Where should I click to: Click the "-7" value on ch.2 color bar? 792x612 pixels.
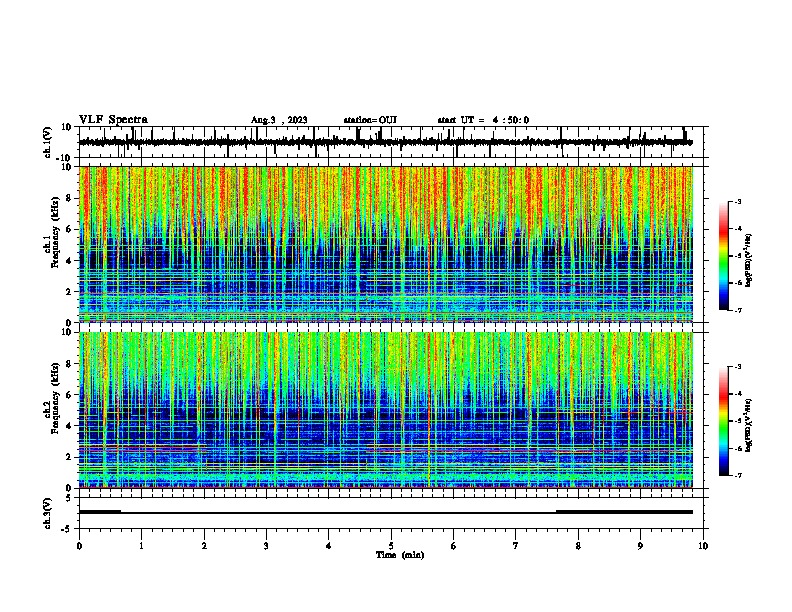point(737,476)
